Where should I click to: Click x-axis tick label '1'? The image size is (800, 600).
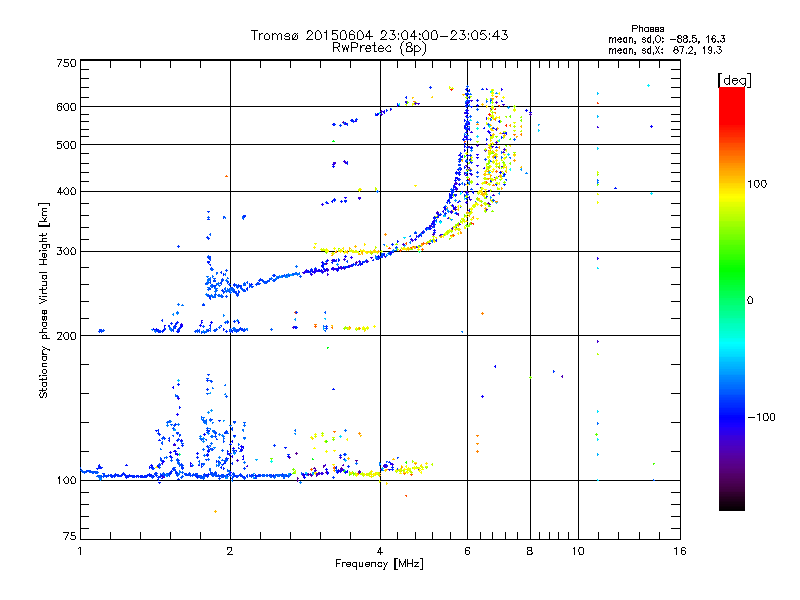coord(80,551)
